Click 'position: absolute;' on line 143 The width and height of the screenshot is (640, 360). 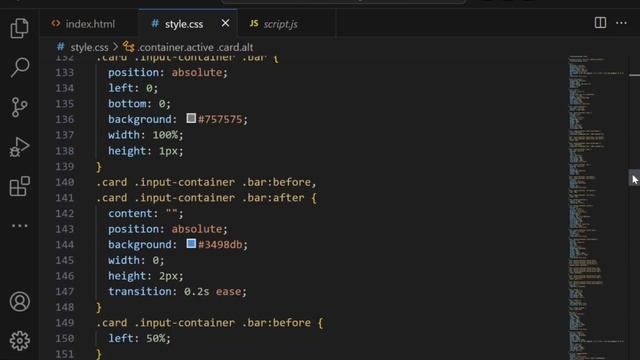click(168, 229)
